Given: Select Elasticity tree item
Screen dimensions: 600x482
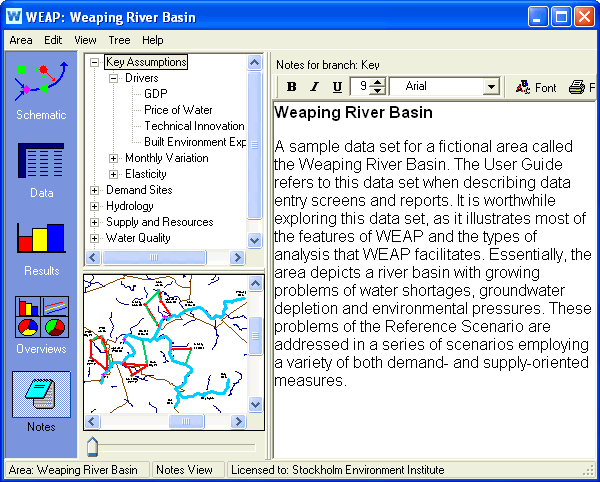Looking at the screenshot, I should click(x=146, y=174).
